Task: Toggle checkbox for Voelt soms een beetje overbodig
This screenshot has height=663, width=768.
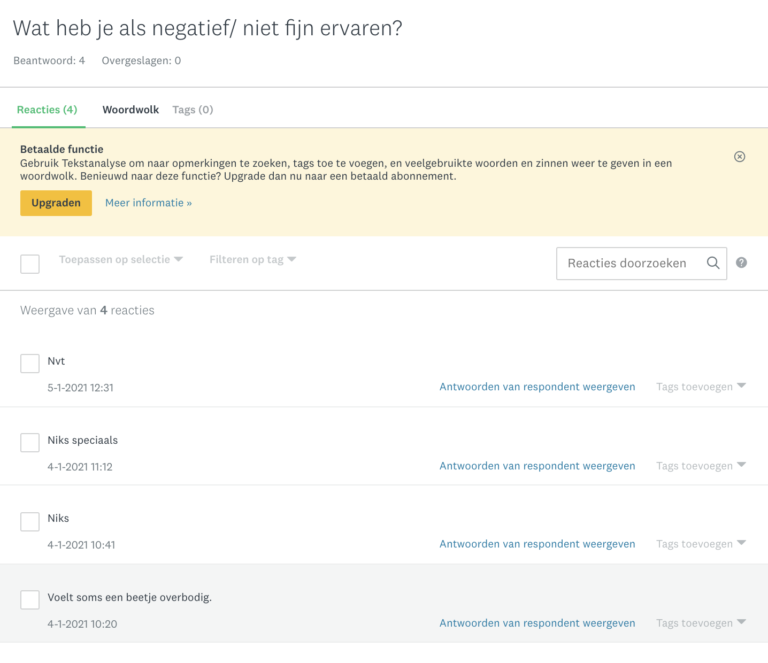Action: (x=30, y=600)
